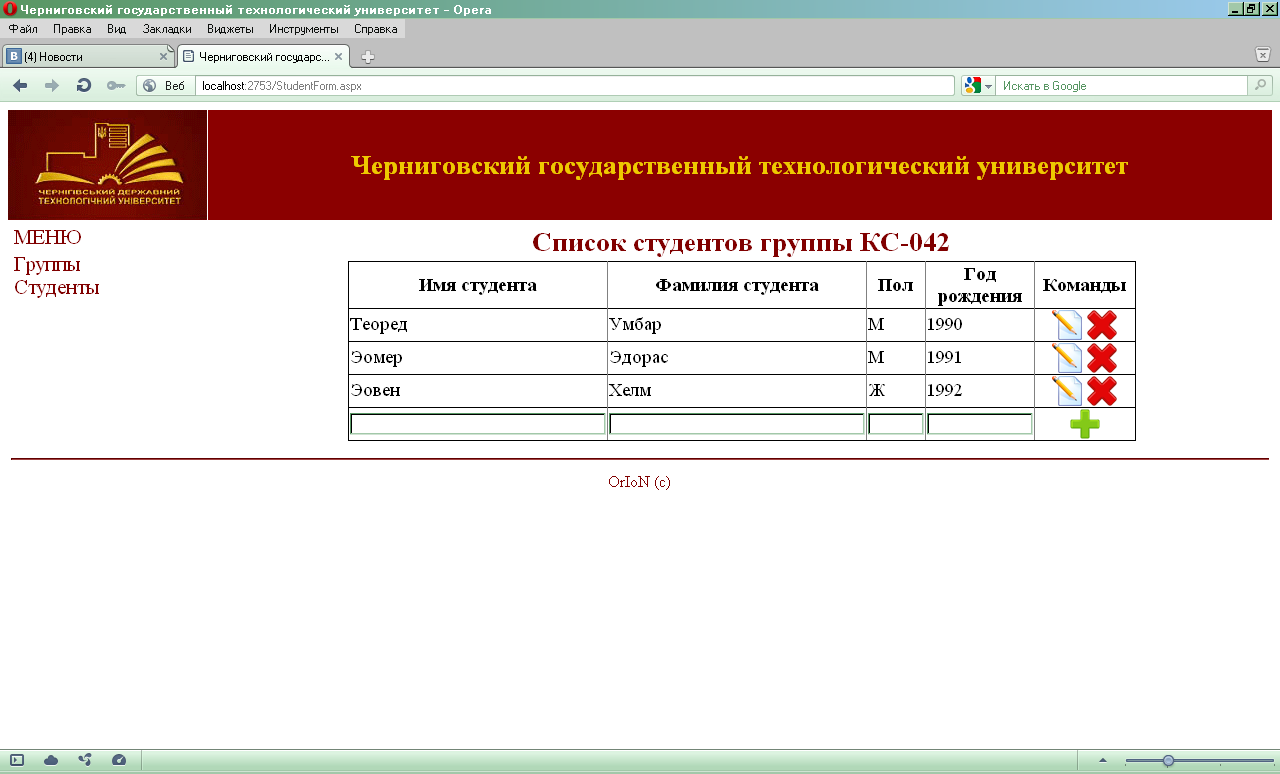The width and height of the screenshot is (1280, 774).
Task: Reload the page with refresh icon
Action: [84, 86]
